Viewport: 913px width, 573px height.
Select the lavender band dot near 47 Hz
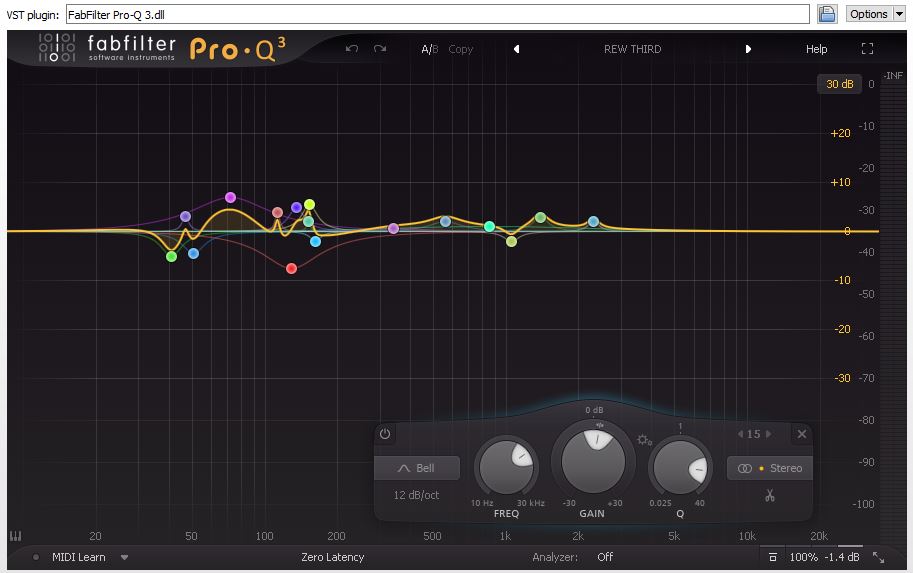(x=185, y=217)
